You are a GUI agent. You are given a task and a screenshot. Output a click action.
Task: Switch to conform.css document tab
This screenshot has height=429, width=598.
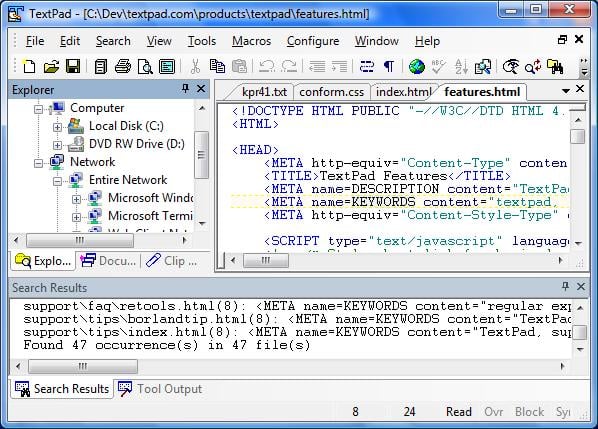[x=331, y=92]
